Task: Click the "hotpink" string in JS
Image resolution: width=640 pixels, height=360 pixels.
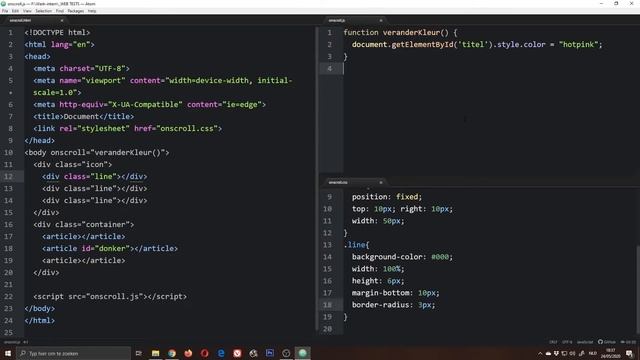Action: [x=578, y=44]
